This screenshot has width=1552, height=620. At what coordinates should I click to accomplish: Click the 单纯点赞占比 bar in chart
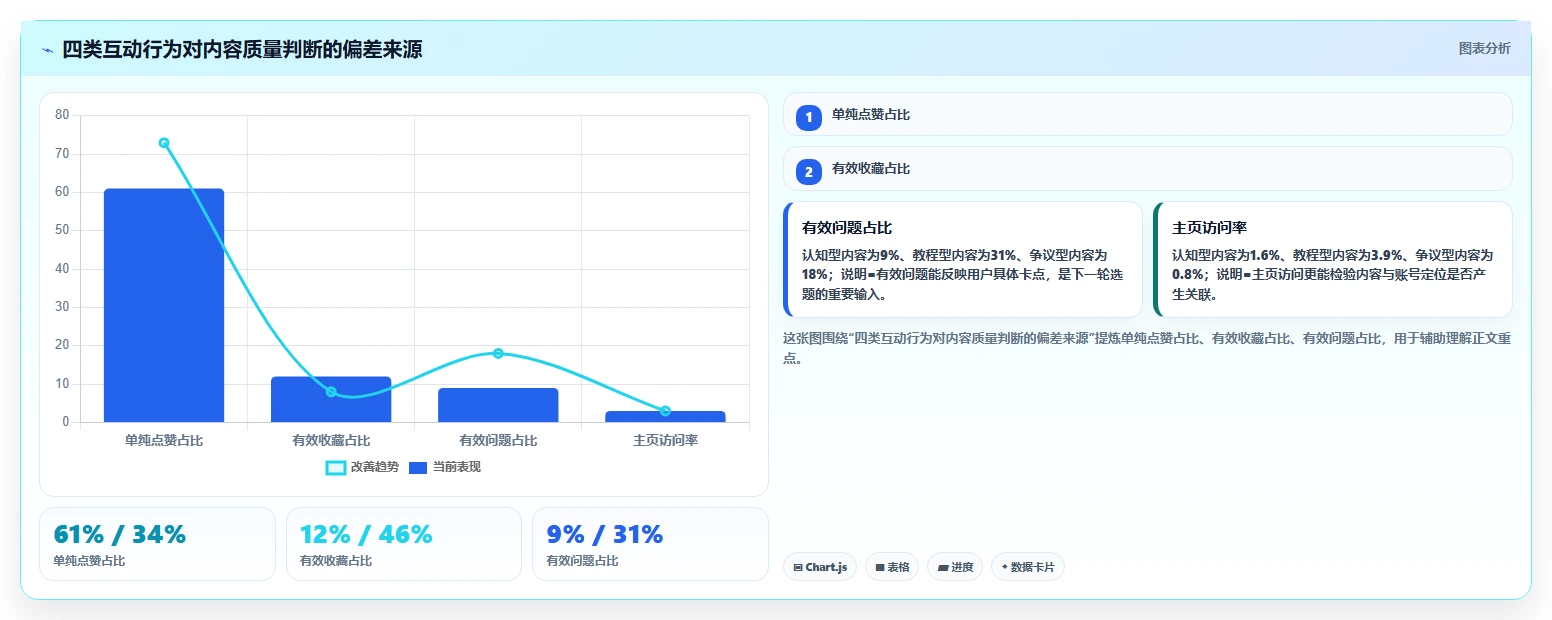pyautogui.click(x=164, y=305)
